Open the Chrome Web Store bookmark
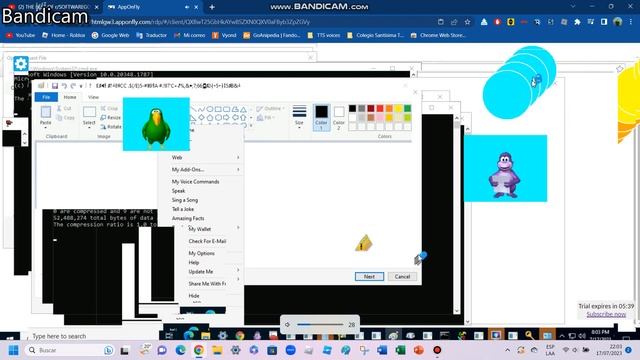 [x=438, y=36]
